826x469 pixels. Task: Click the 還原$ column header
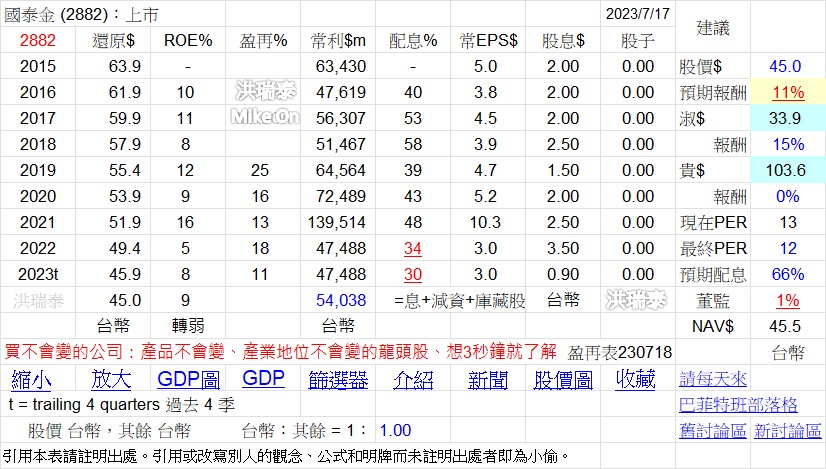pos(113,41)
